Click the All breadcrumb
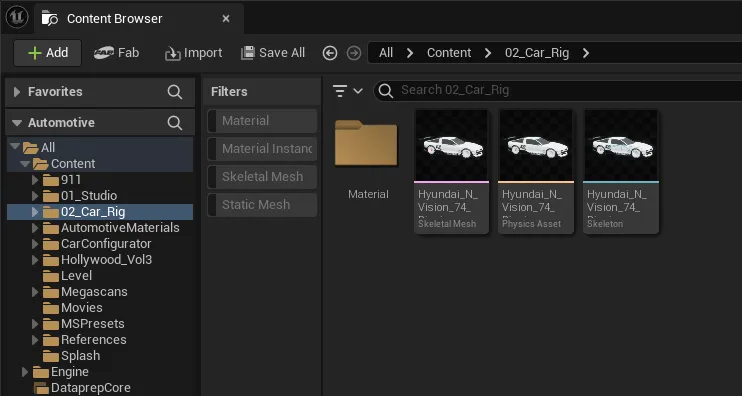Image resolution: width=742 pixels, height=396 pixels. click(386, 53)
